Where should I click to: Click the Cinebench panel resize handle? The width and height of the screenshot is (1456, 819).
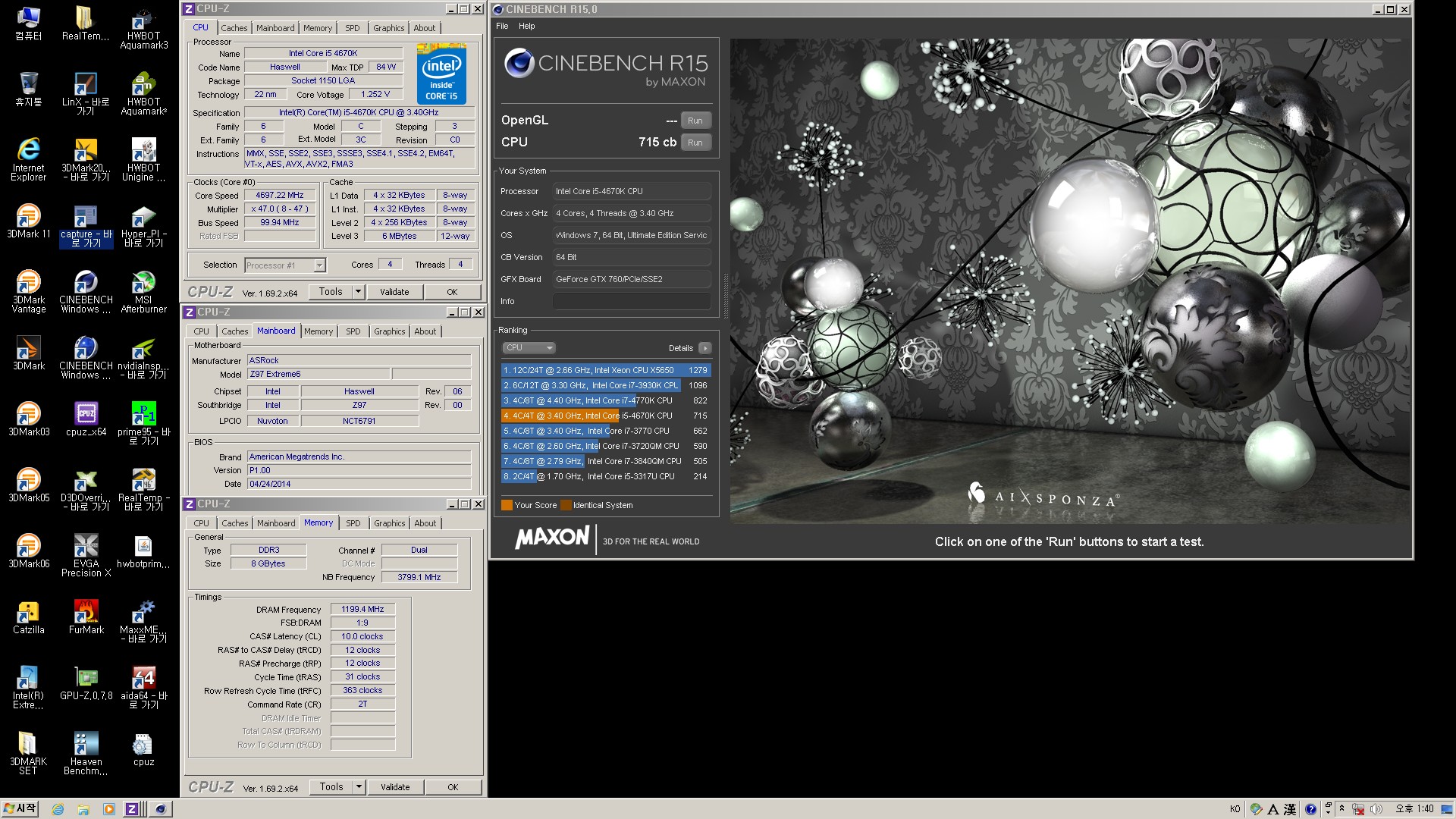[726, 296]
